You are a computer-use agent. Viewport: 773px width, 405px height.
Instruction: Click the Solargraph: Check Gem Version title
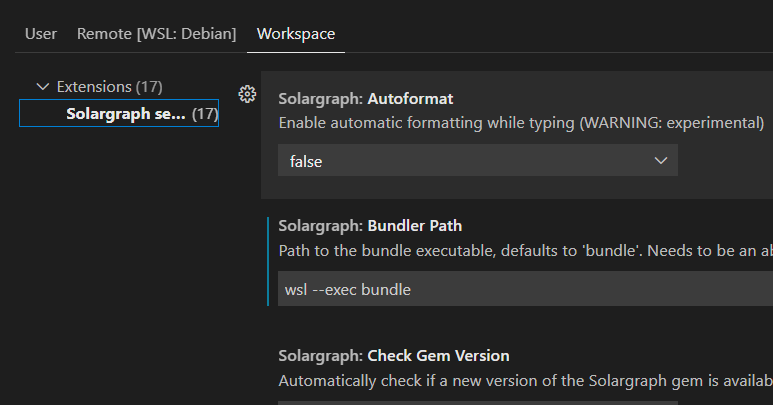(394, 355)
